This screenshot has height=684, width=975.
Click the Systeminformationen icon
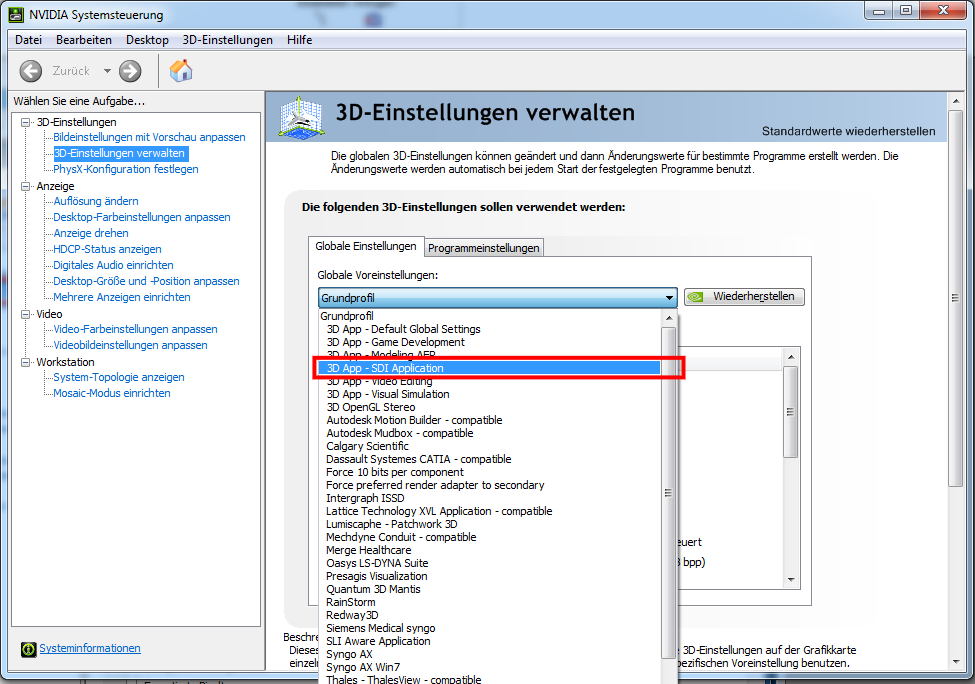click(29, 649)
